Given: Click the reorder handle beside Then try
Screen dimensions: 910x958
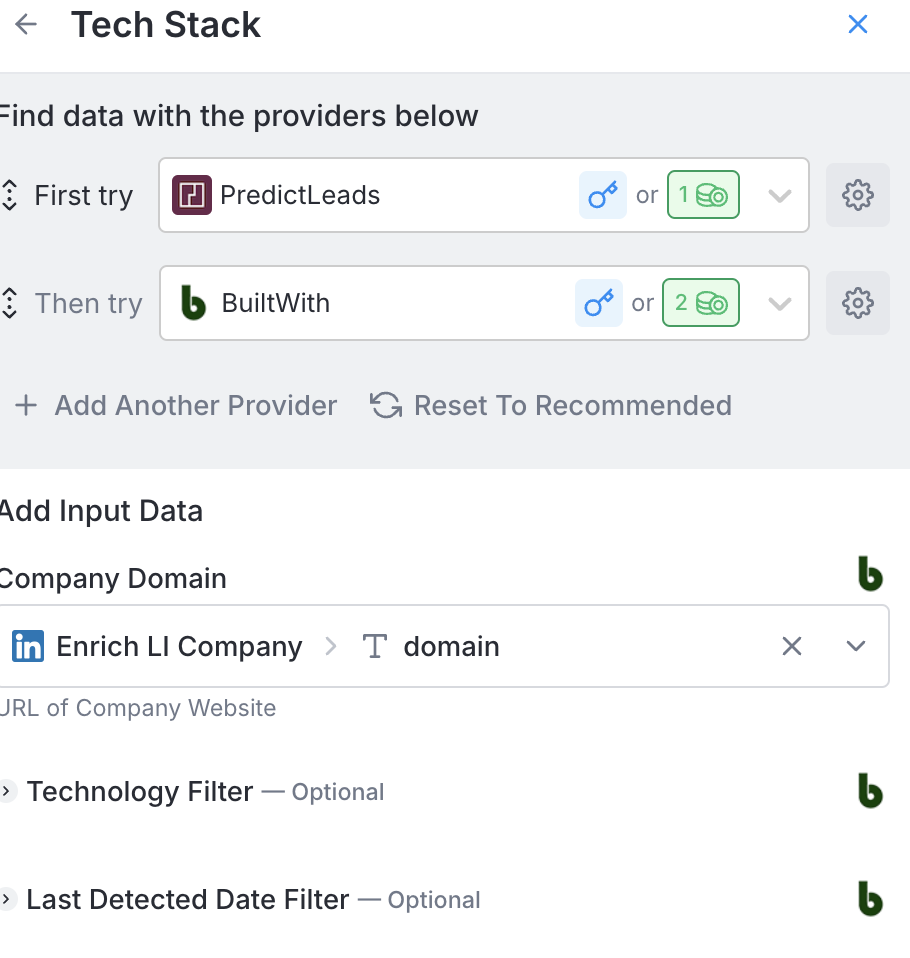Looking at the screenshot, I should pyautogui.click(x=10, y=303).
